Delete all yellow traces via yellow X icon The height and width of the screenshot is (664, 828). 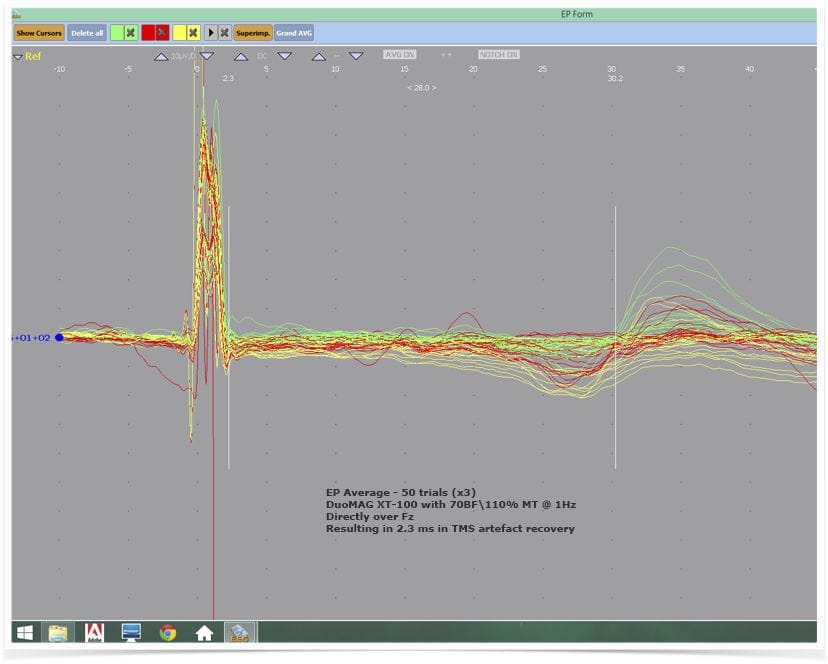(193, 33)
